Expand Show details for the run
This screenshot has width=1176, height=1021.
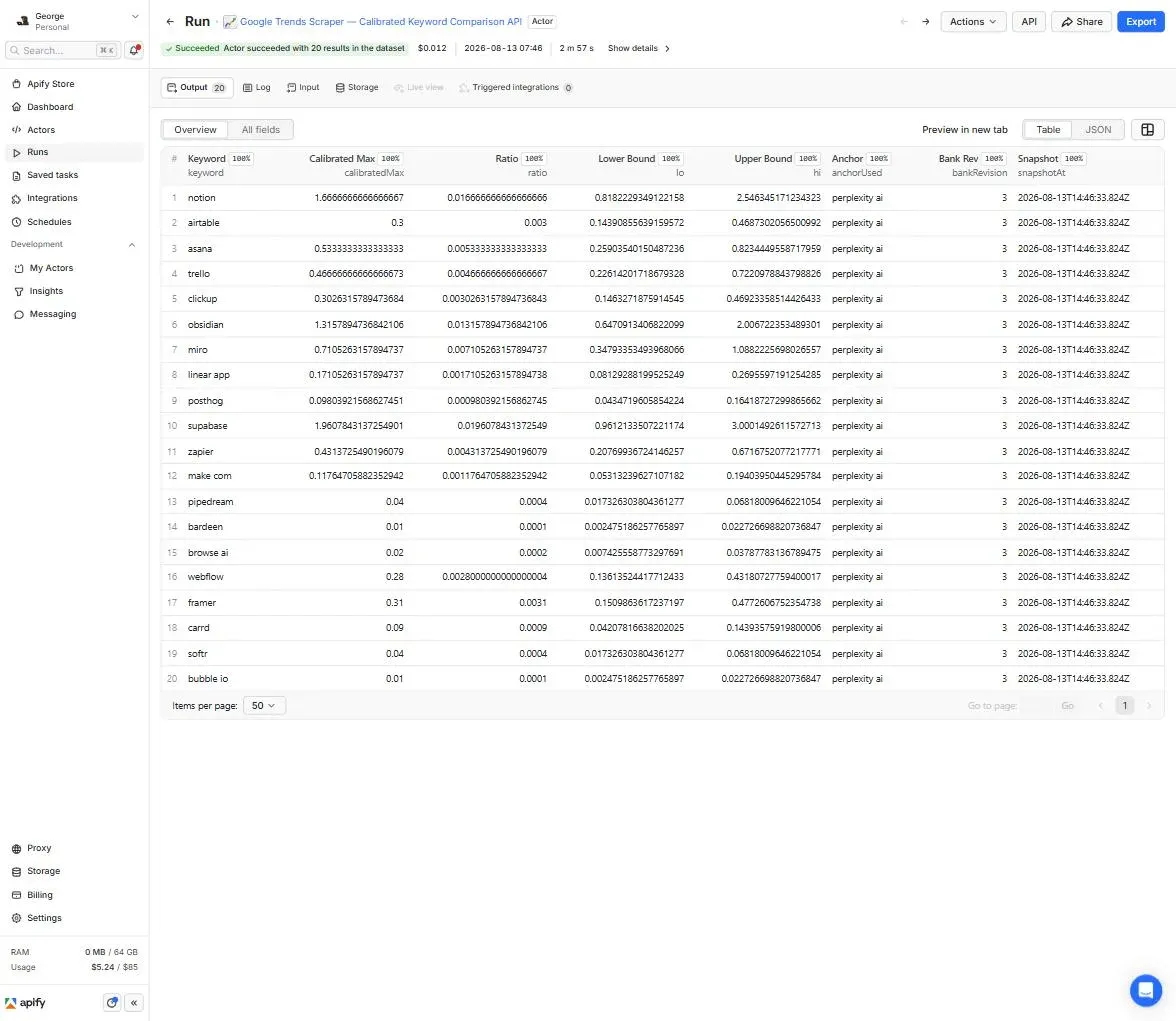tap(638, 48)
